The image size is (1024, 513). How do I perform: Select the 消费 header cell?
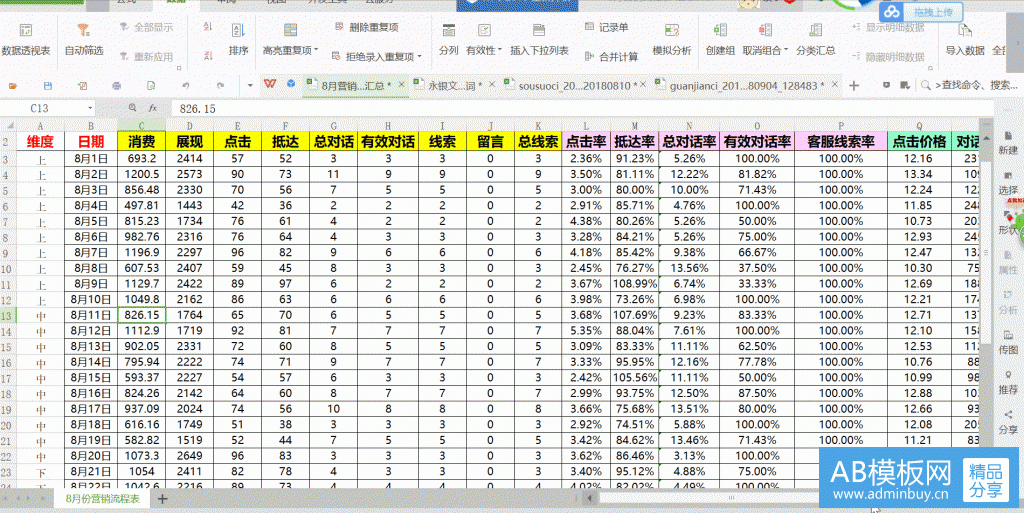[142, 142]
